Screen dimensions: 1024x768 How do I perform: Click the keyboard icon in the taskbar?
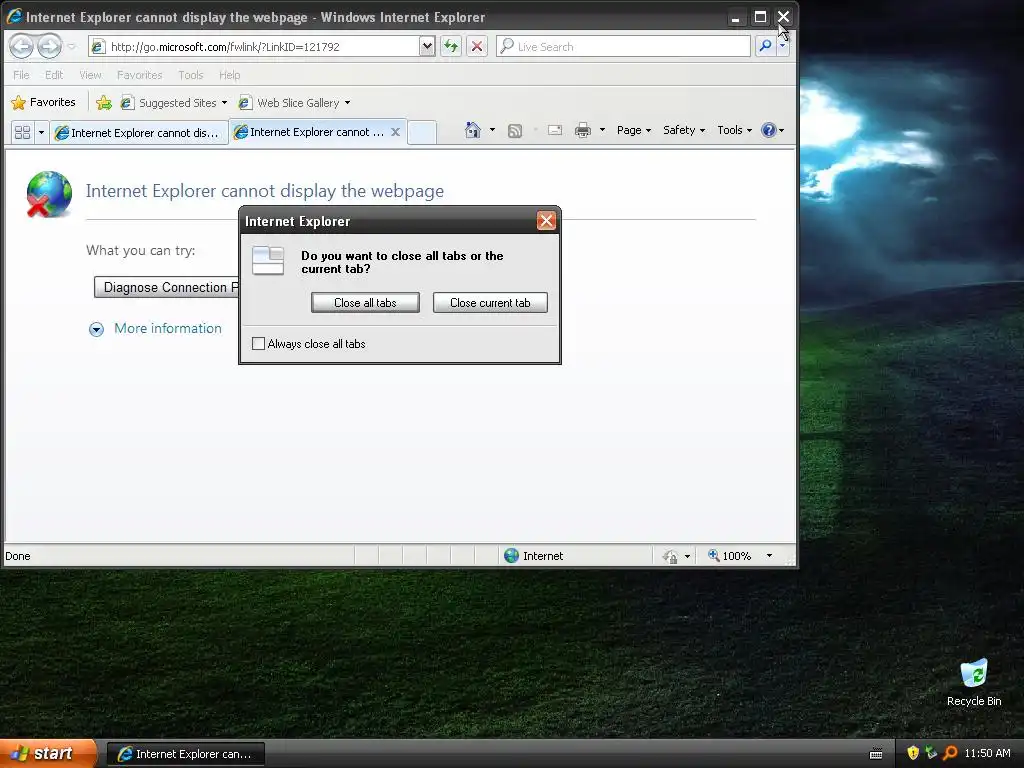click(x=876, y=754)
